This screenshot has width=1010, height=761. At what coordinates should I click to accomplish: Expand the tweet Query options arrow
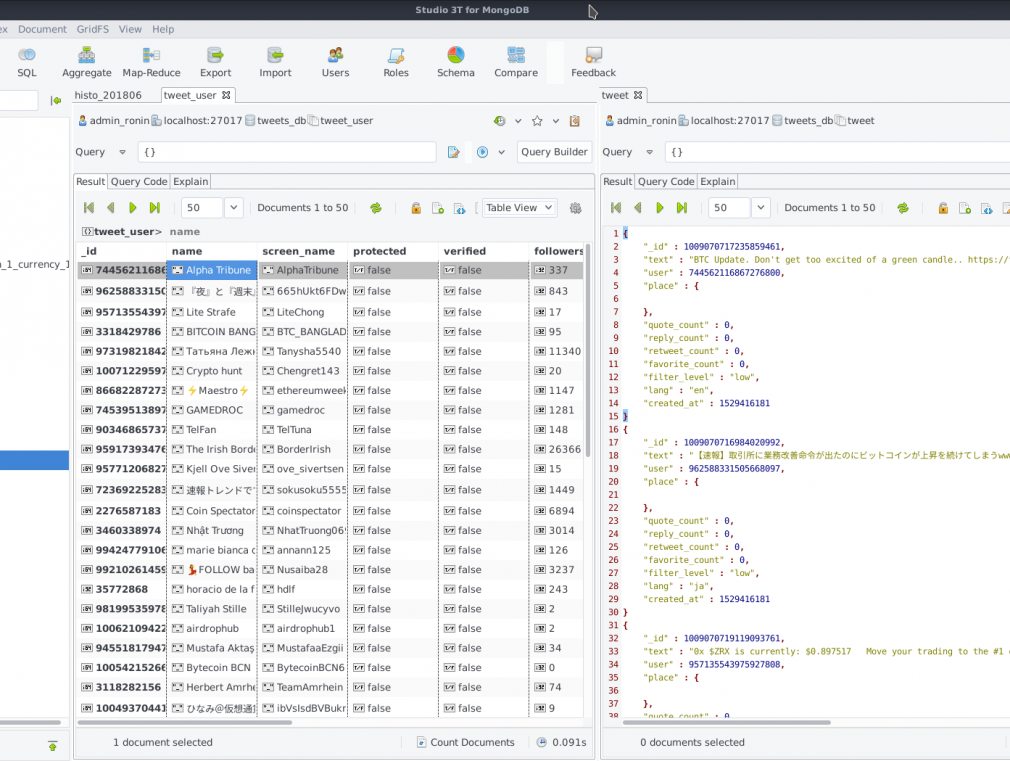(x=649, y=152)
